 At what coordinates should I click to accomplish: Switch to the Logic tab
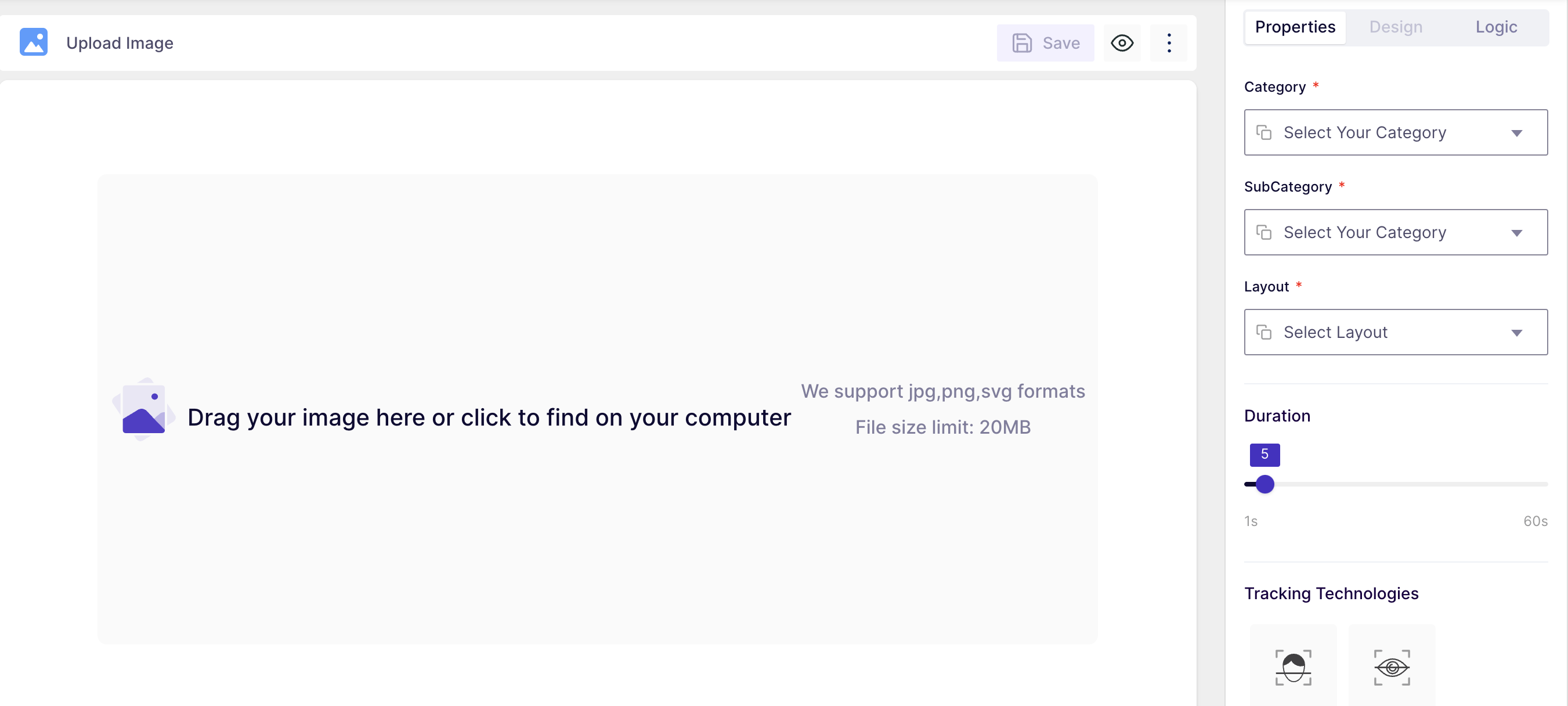click(1496, 27)
